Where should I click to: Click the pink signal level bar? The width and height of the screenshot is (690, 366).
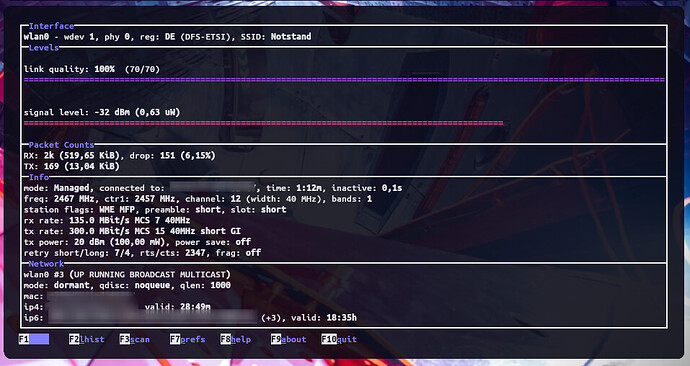click(263, 123)
